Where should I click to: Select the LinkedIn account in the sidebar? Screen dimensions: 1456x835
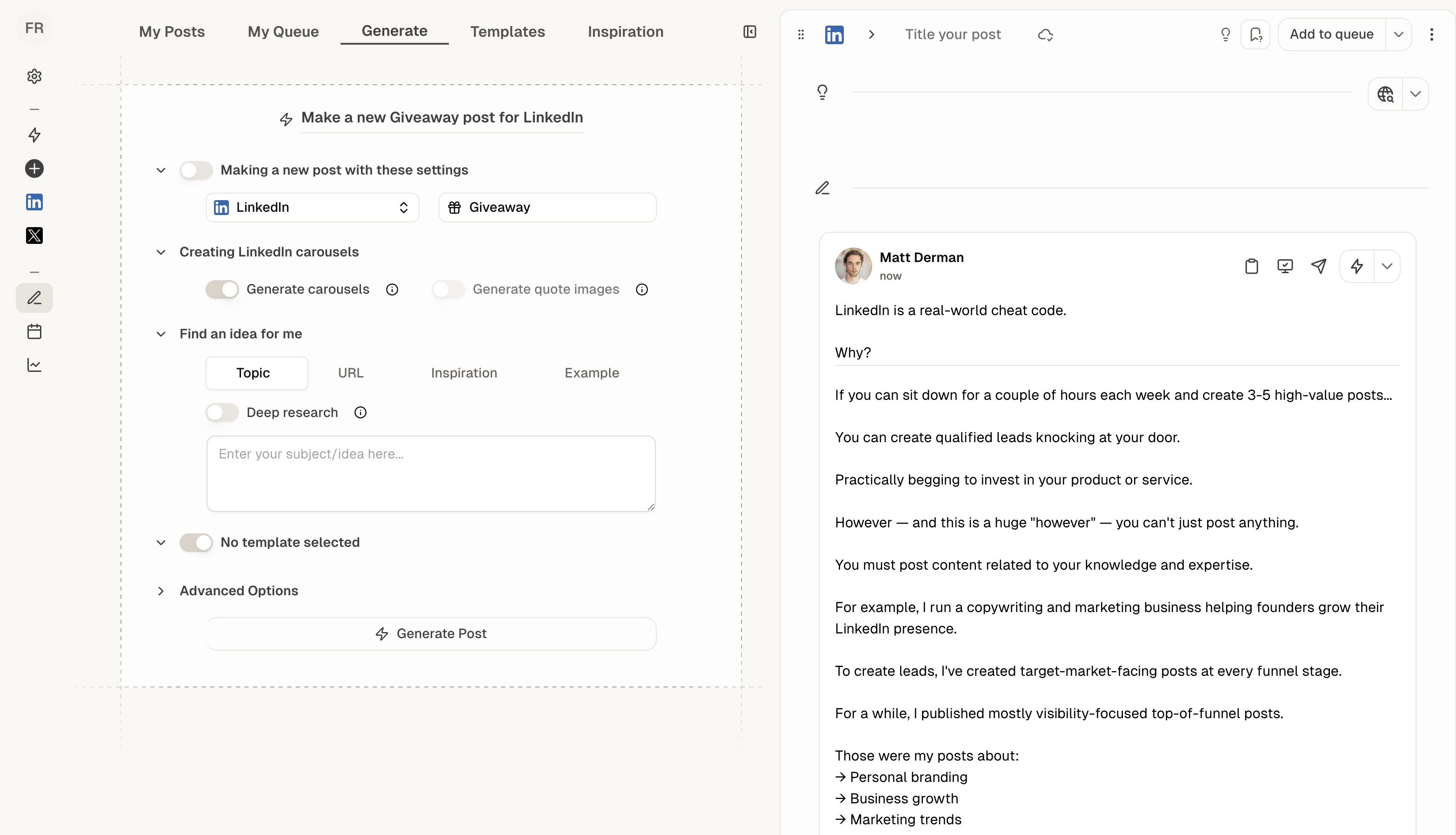(x=34, y=202)
